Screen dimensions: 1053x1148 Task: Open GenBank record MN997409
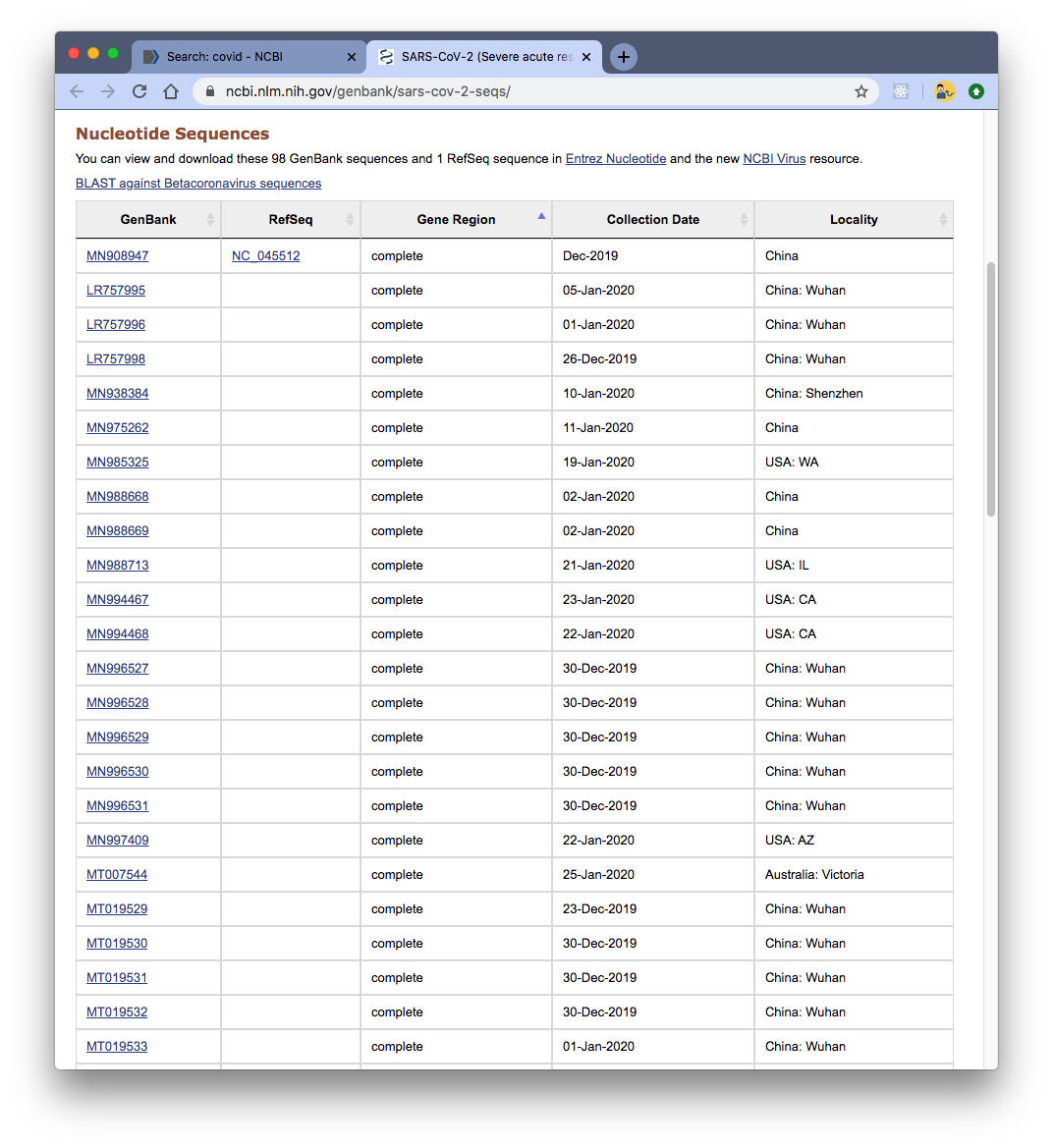[x=117, y=842]
